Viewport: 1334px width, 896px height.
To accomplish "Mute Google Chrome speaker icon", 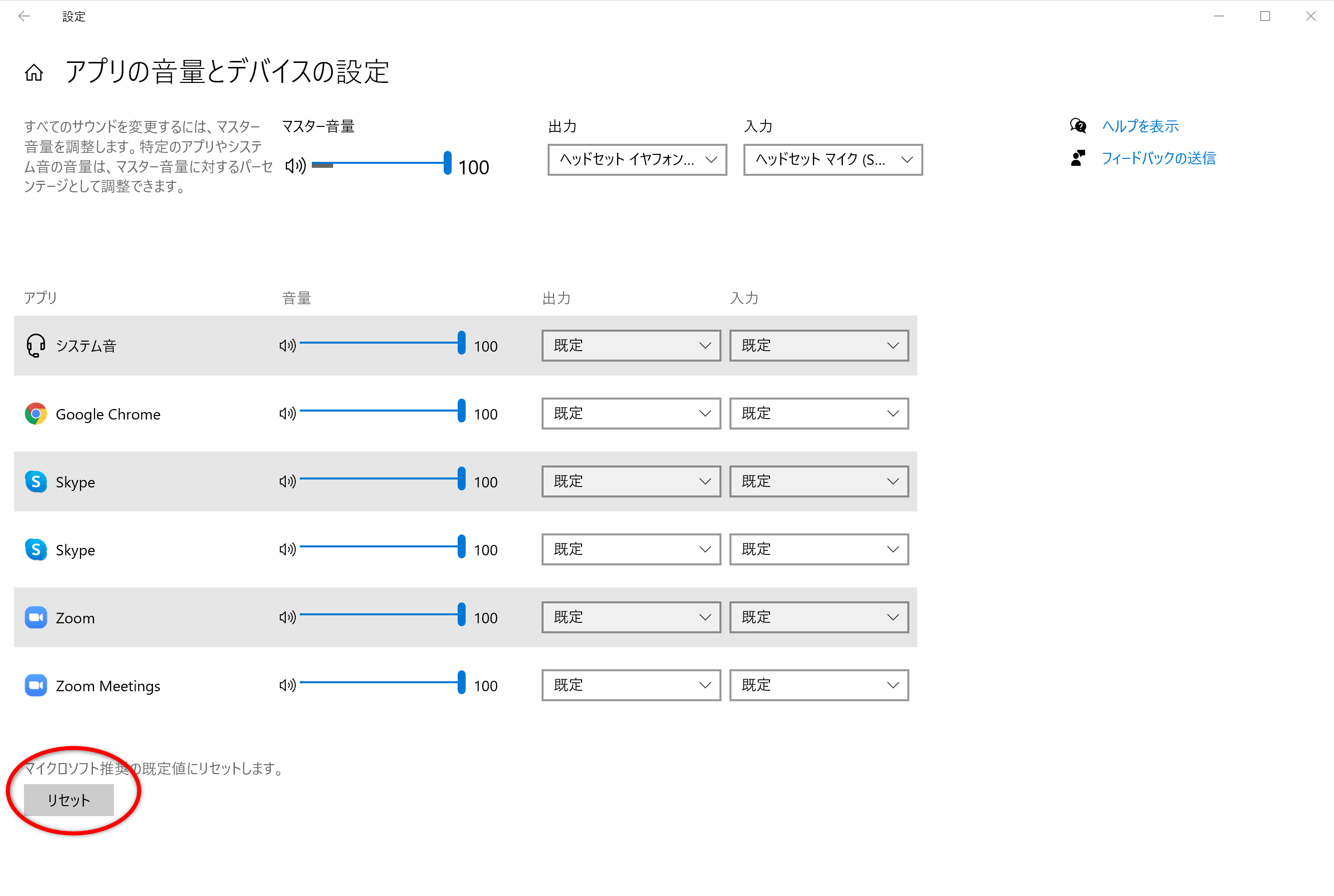I will click(x=287, y=413).
